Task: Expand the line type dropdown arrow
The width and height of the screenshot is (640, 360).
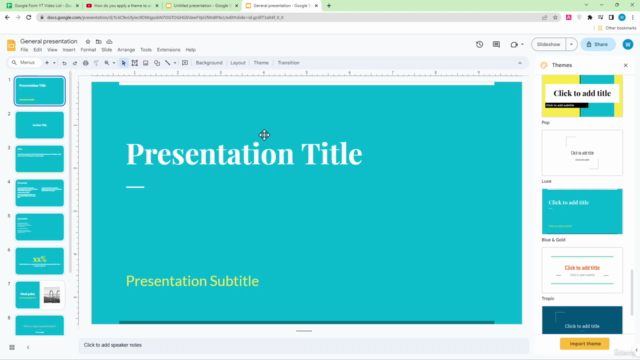Action: pyautogui.click(x=175, y=63)
